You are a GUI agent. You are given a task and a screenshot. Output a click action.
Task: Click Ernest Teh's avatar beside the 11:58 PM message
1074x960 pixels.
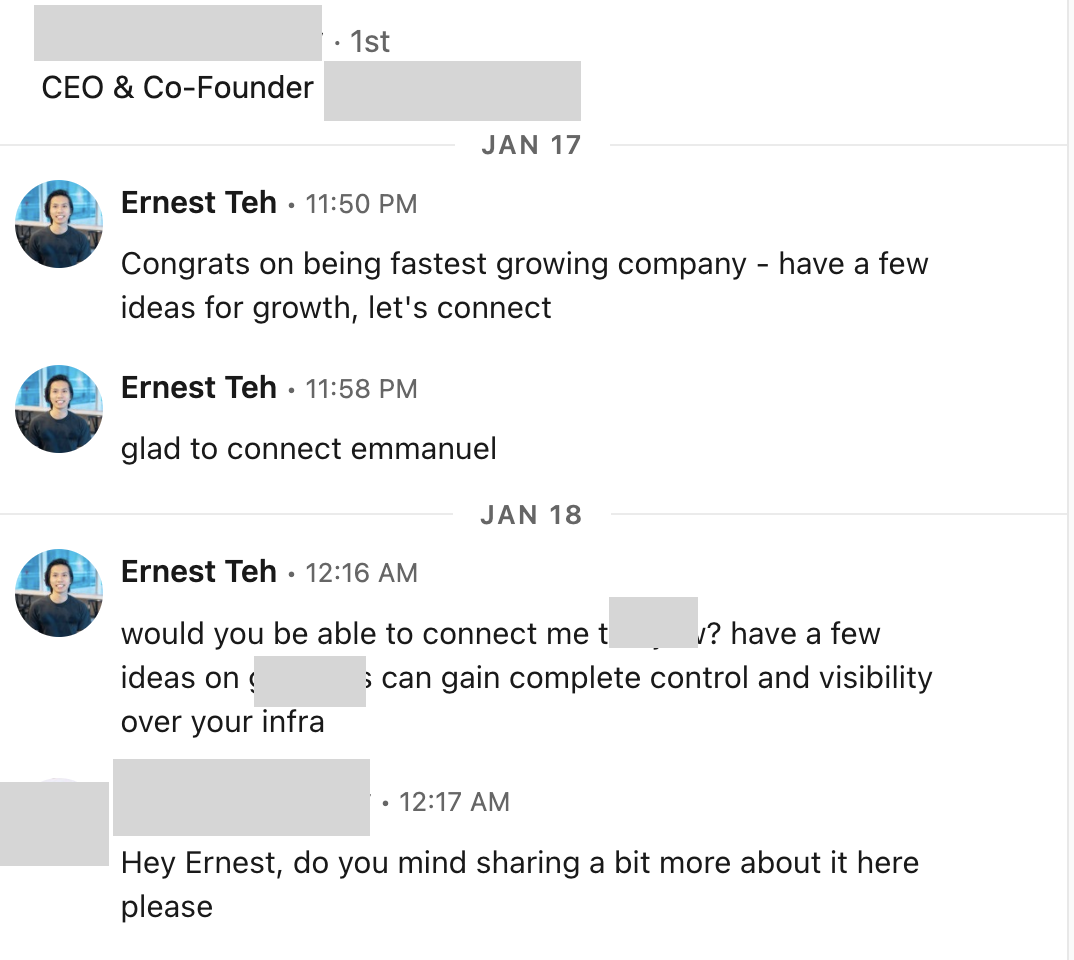pyautogui.click(x=58, y=410)
